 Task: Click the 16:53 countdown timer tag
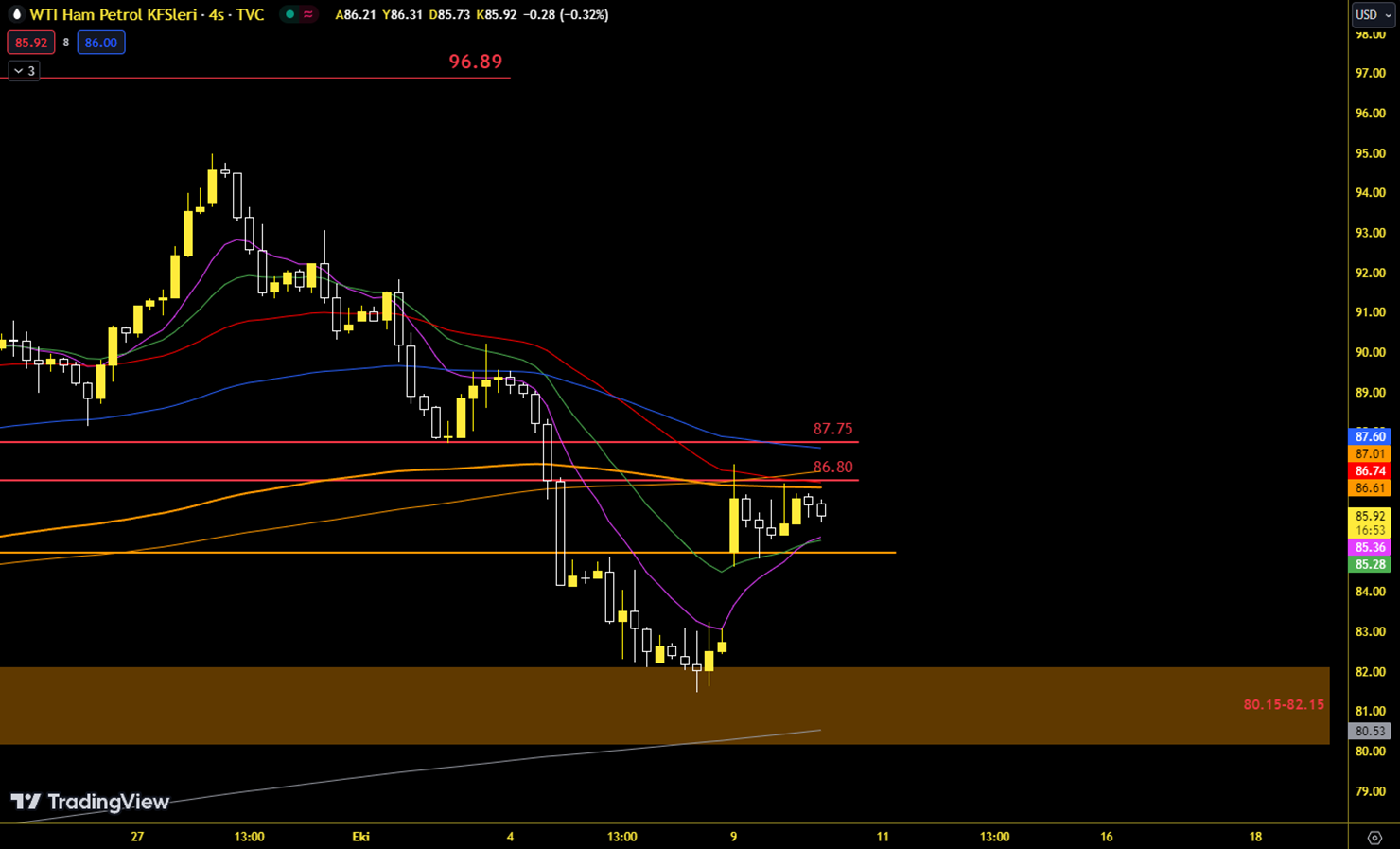(1370, 531)
